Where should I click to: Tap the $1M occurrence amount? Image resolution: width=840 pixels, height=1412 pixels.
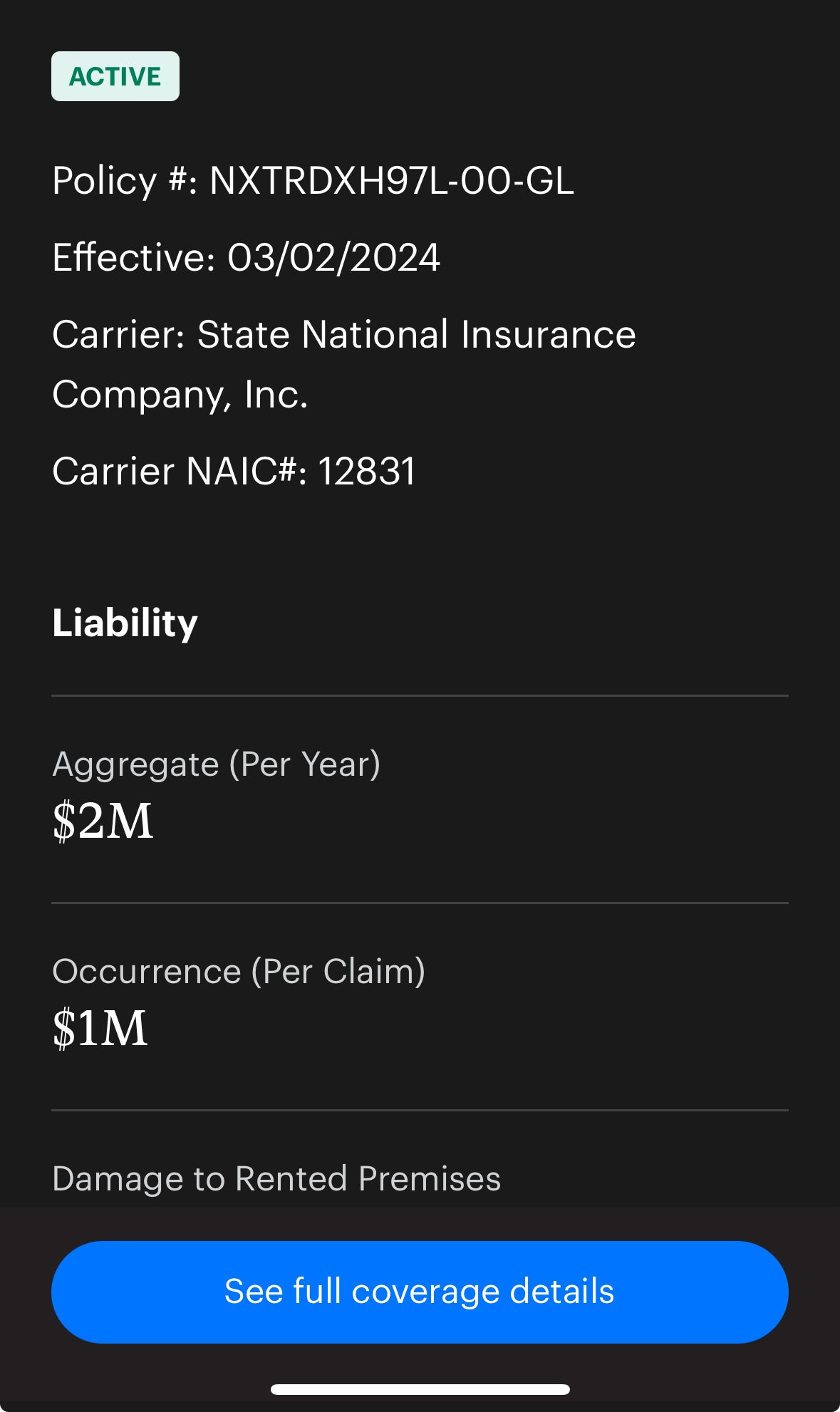coord(100,1028)
